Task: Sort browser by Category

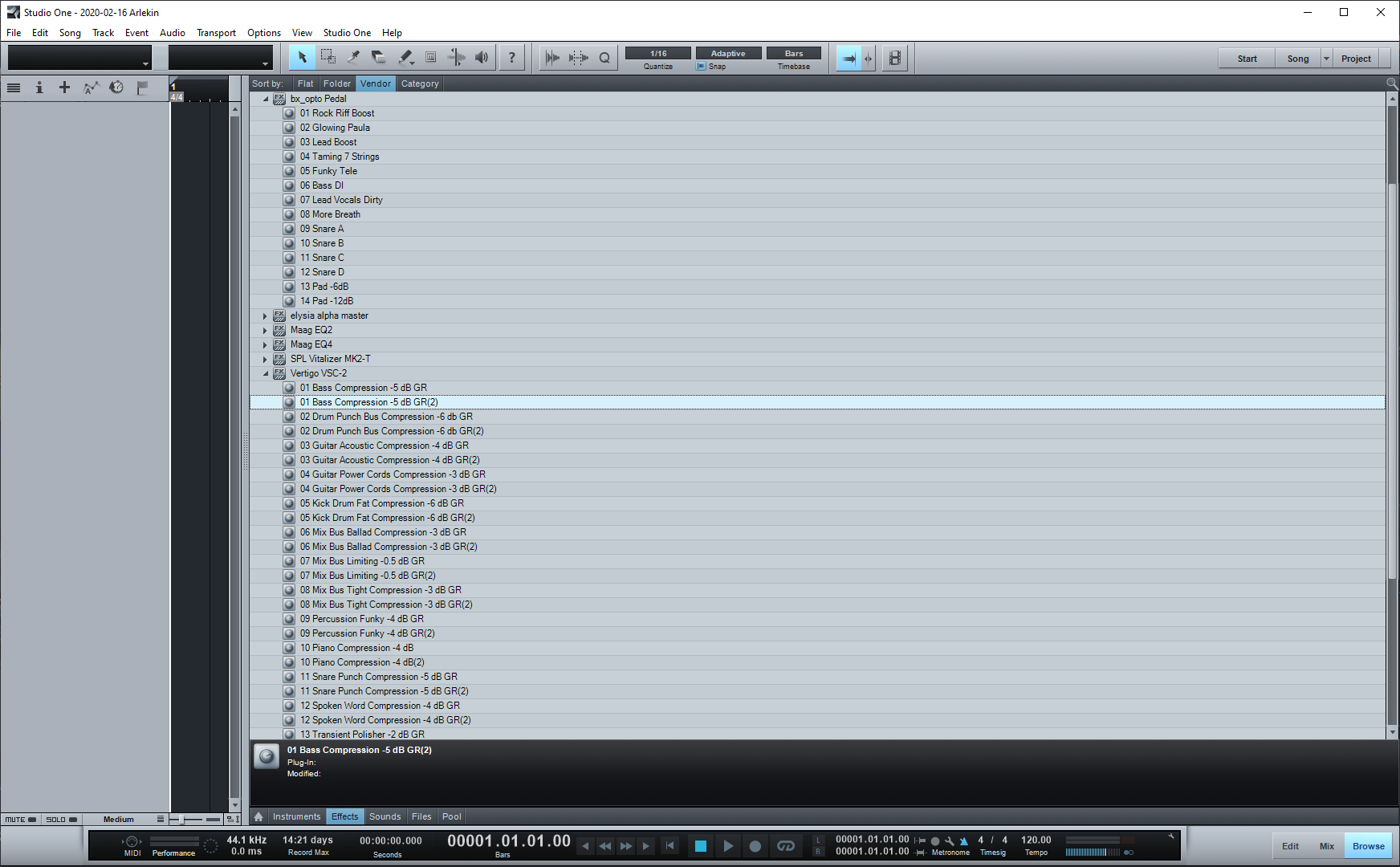Action: [420, 83]
